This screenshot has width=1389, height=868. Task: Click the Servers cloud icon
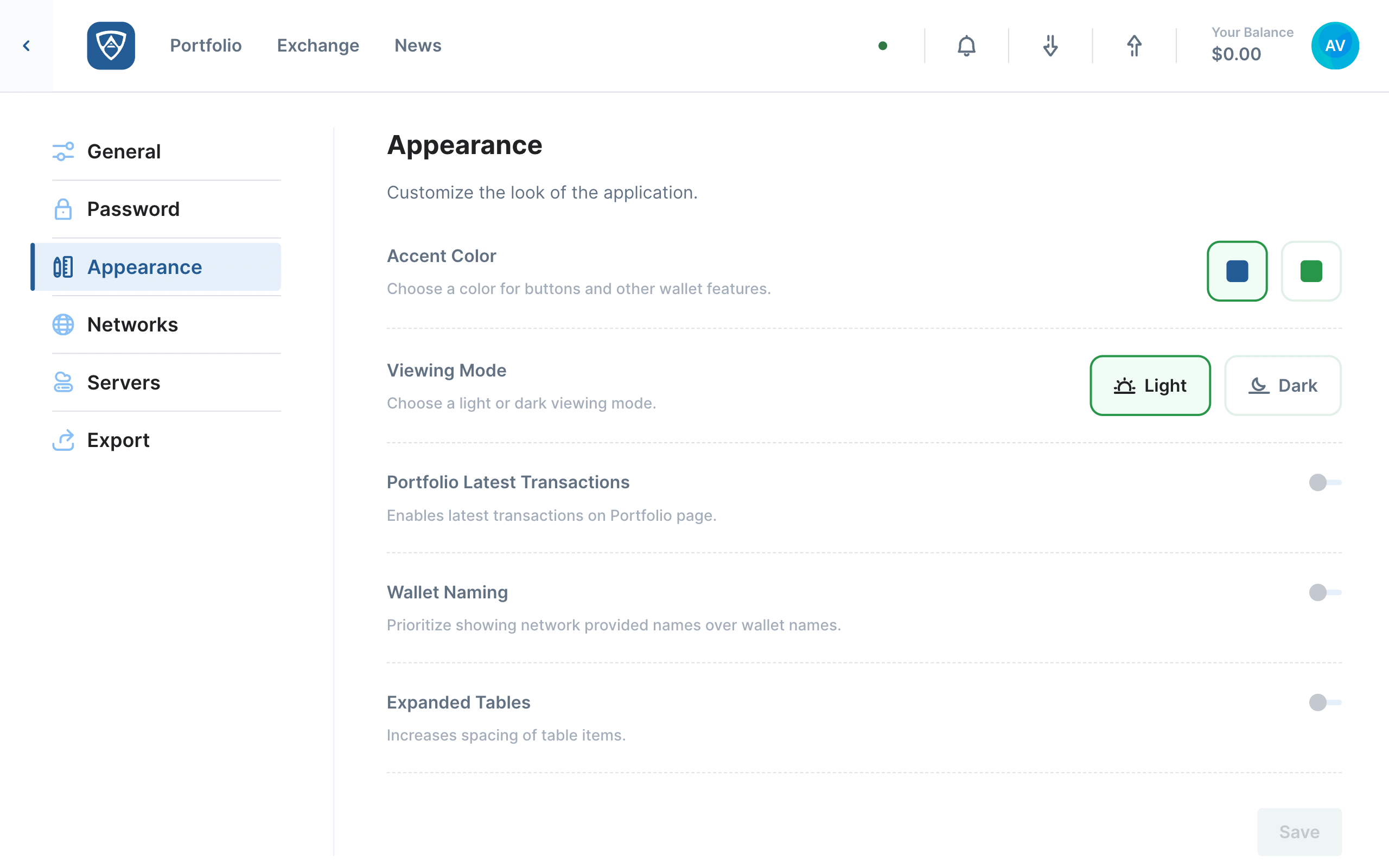tap(63, 382)
